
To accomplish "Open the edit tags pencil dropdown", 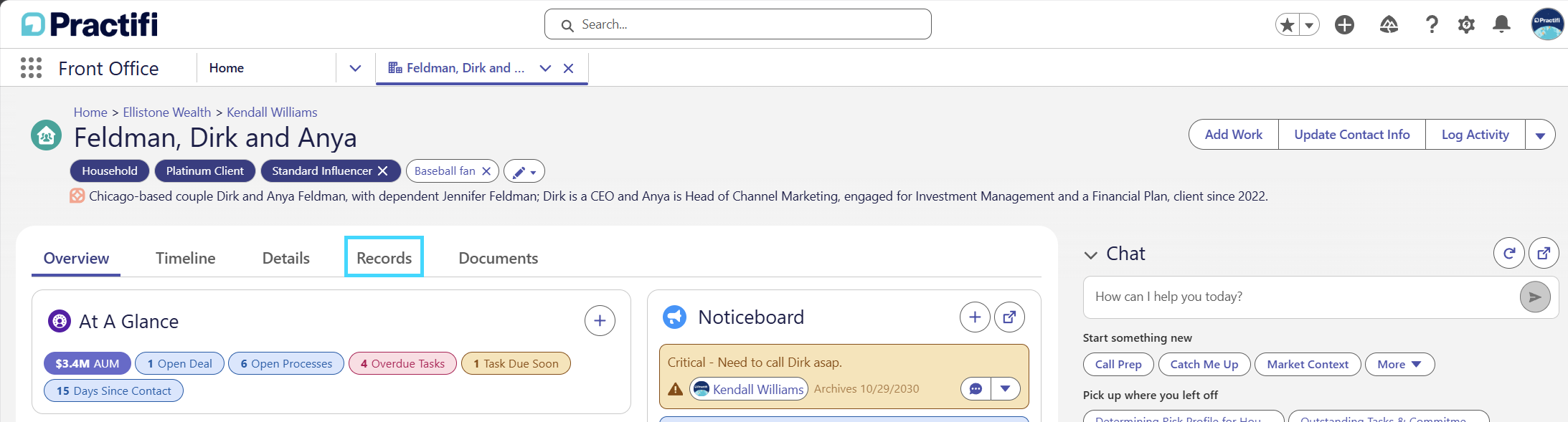I will (x=524, y=172).
